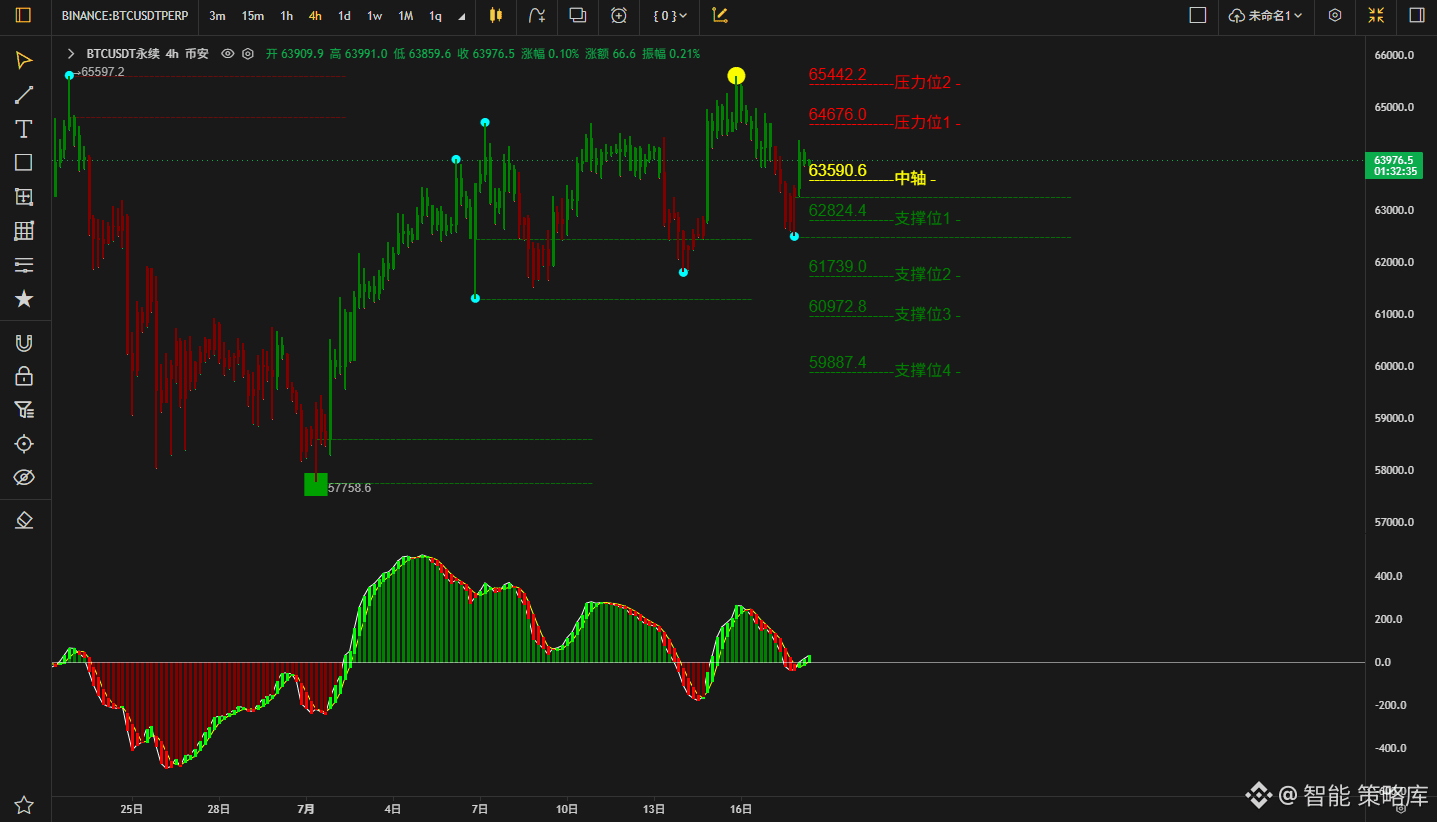1437x822 pixels.
Task: Click the fullscreen square icon
Action: (1197, 15)
